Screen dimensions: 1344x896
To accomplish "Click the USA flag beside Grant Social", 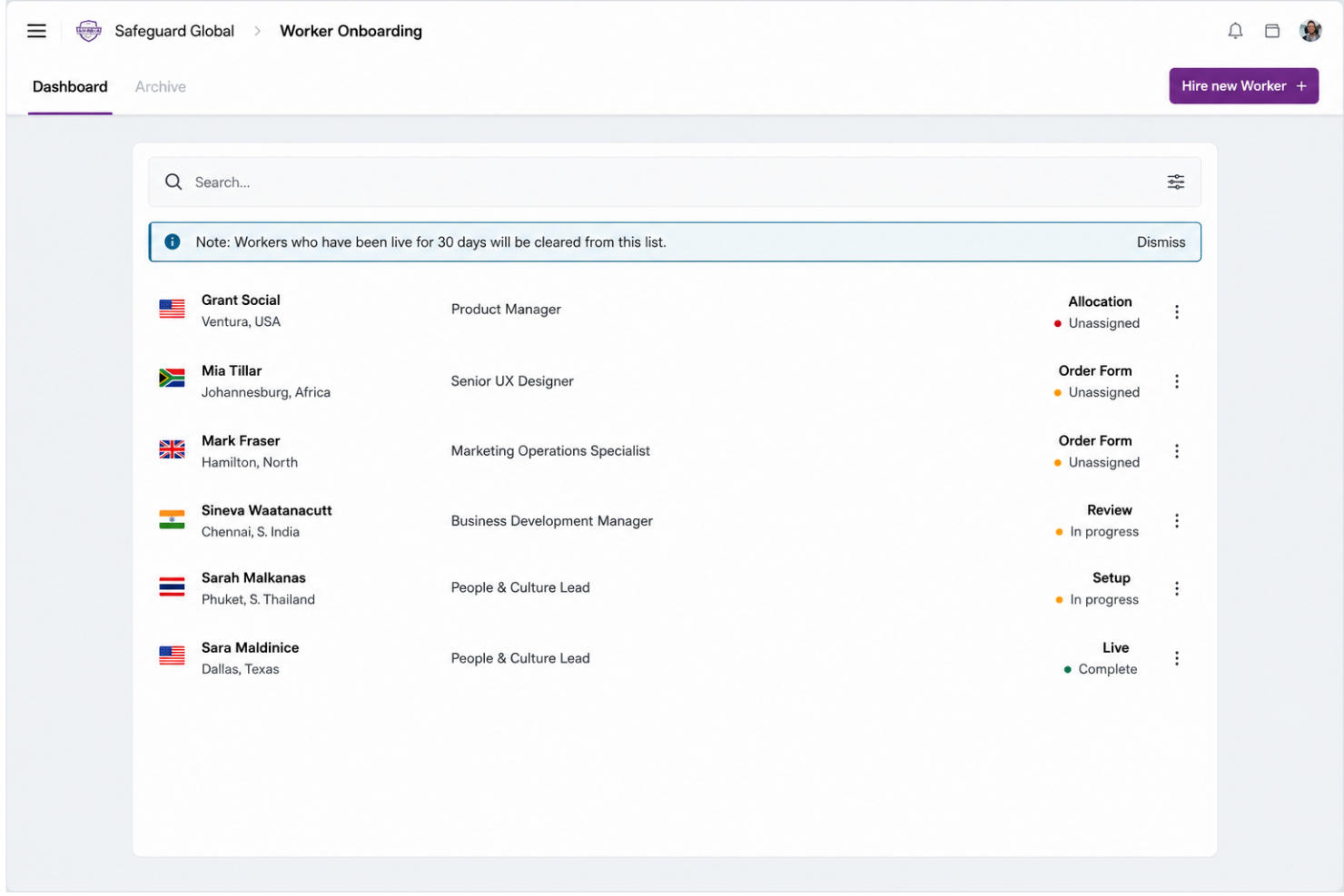I will point(172,309).
